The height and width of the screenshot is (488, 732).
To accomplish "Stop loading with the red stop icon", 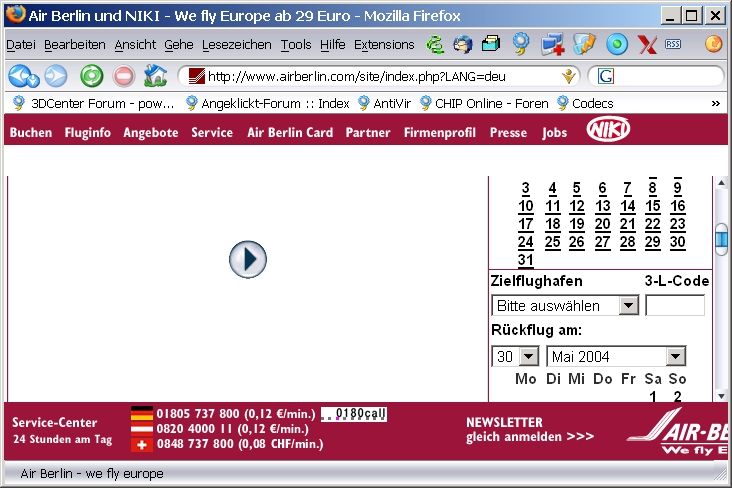I will tap(124, 76).
